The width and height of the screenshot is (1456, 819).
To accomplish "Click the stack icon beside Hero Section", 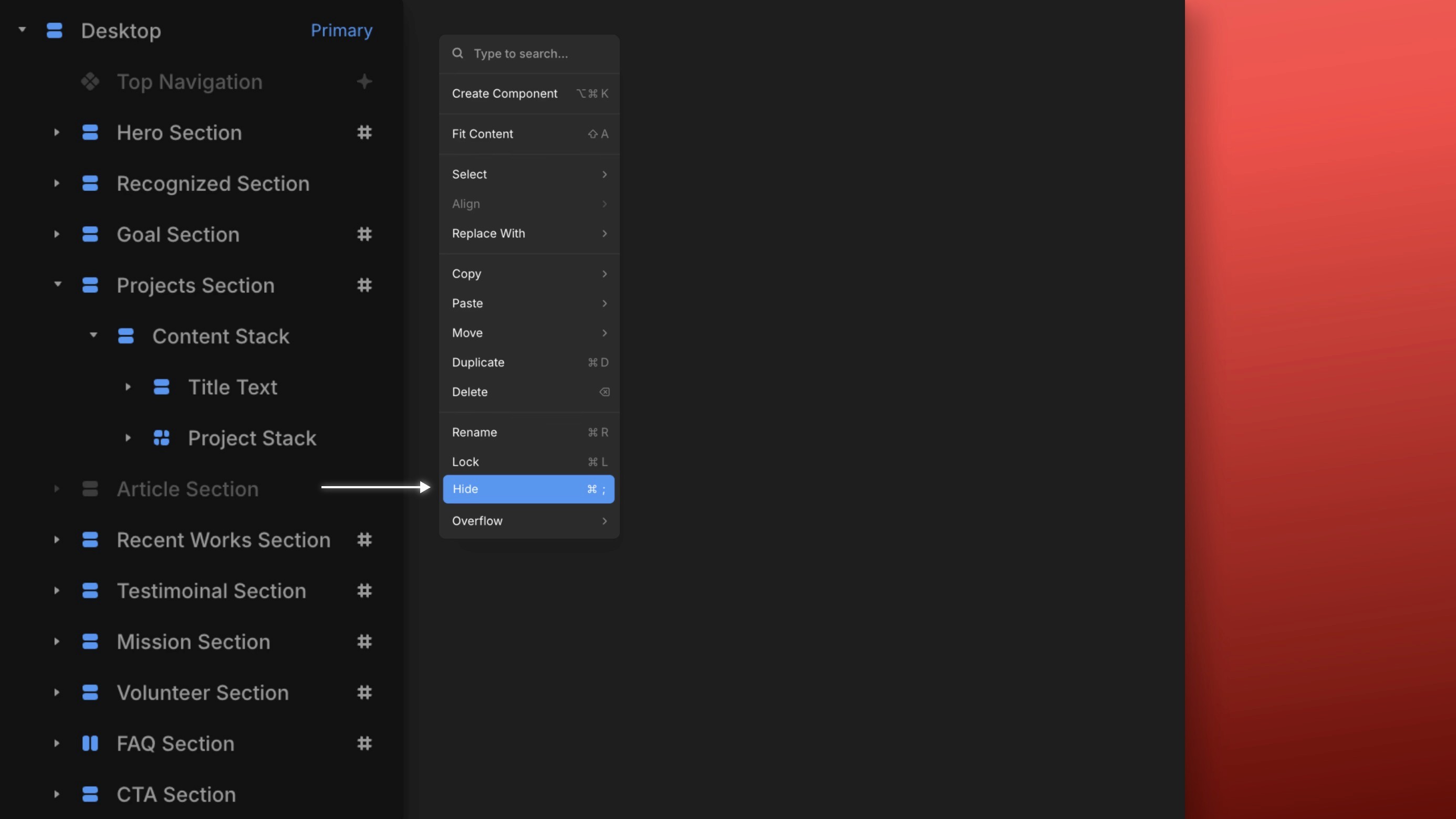I will 90,133.
